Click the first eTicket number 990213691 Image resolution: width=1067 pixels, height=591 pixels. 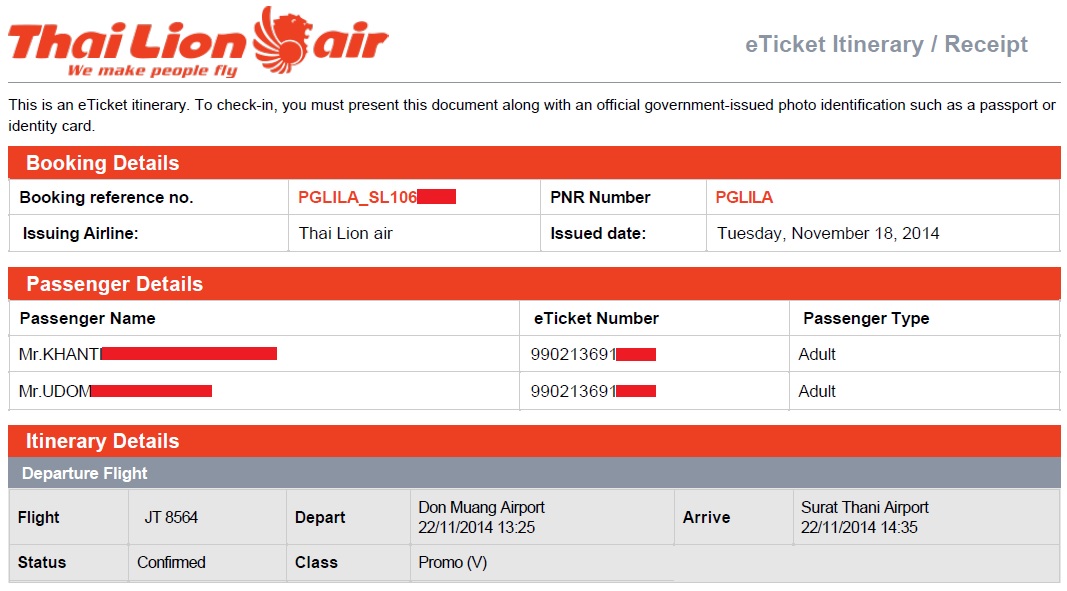pos(593,354)
